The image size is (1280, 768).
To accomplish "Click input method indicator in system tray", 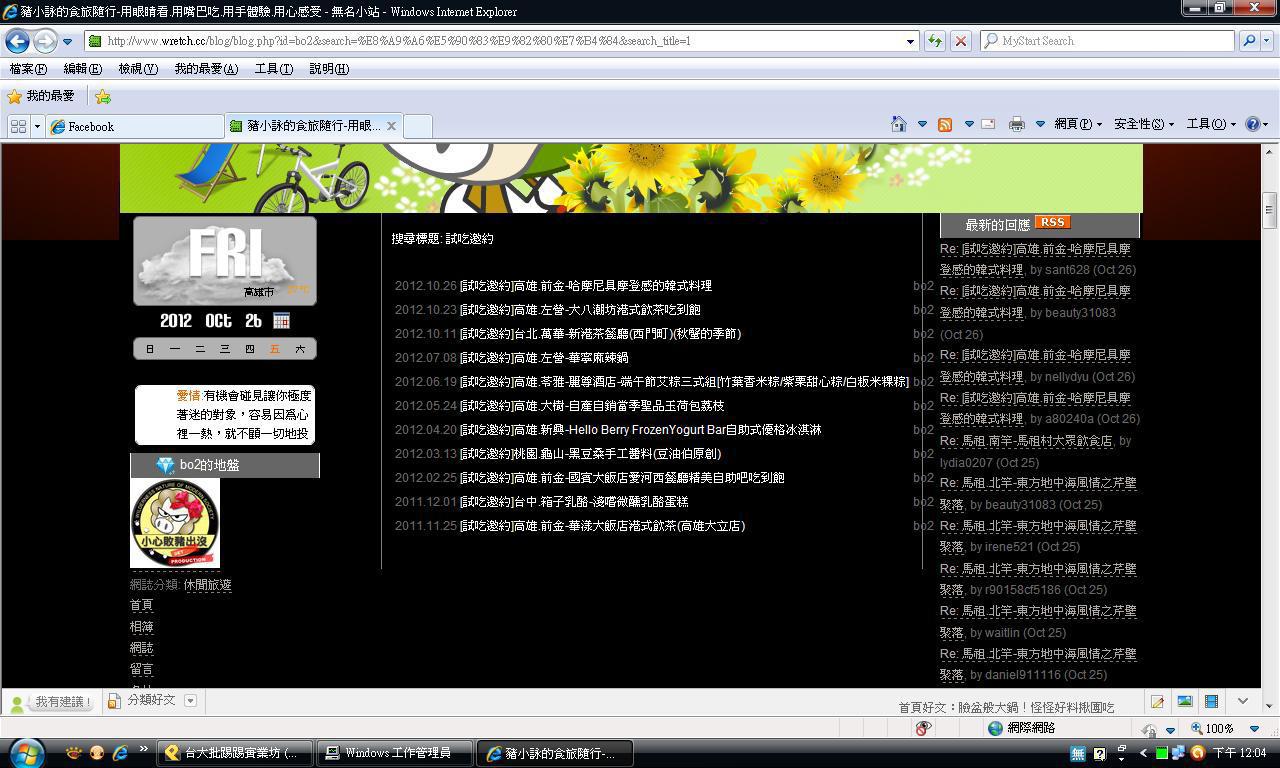I will pos(1078,753).
